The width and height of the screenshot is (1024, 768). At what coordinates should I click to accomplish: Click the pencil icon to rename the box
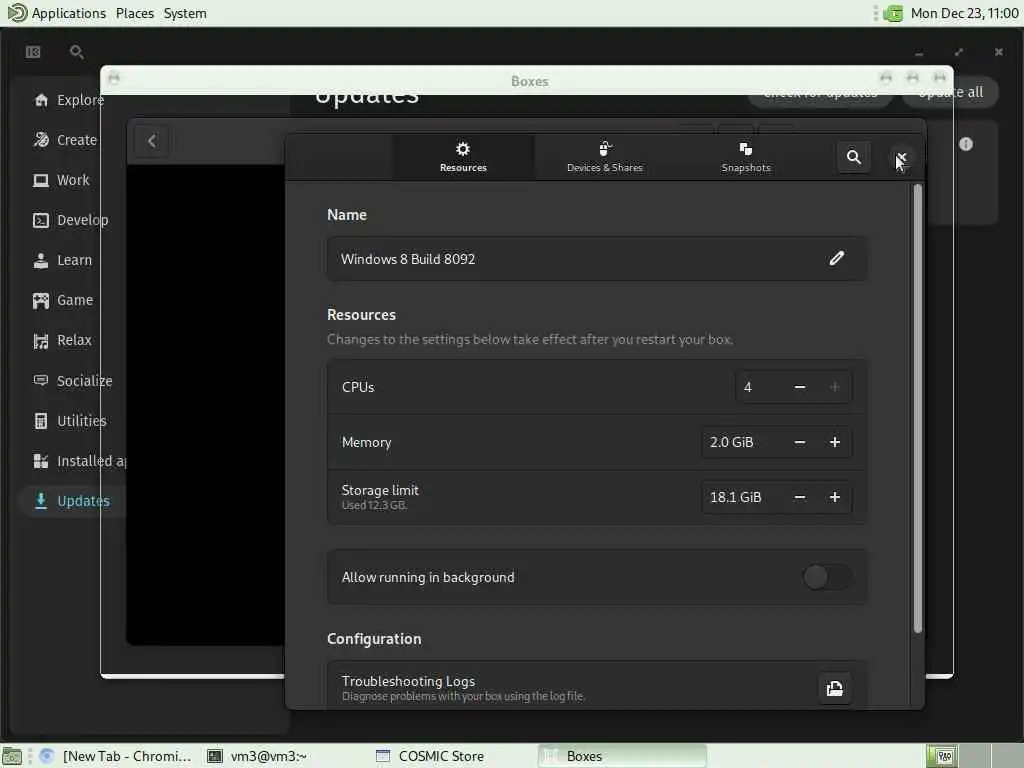(837, 259)
